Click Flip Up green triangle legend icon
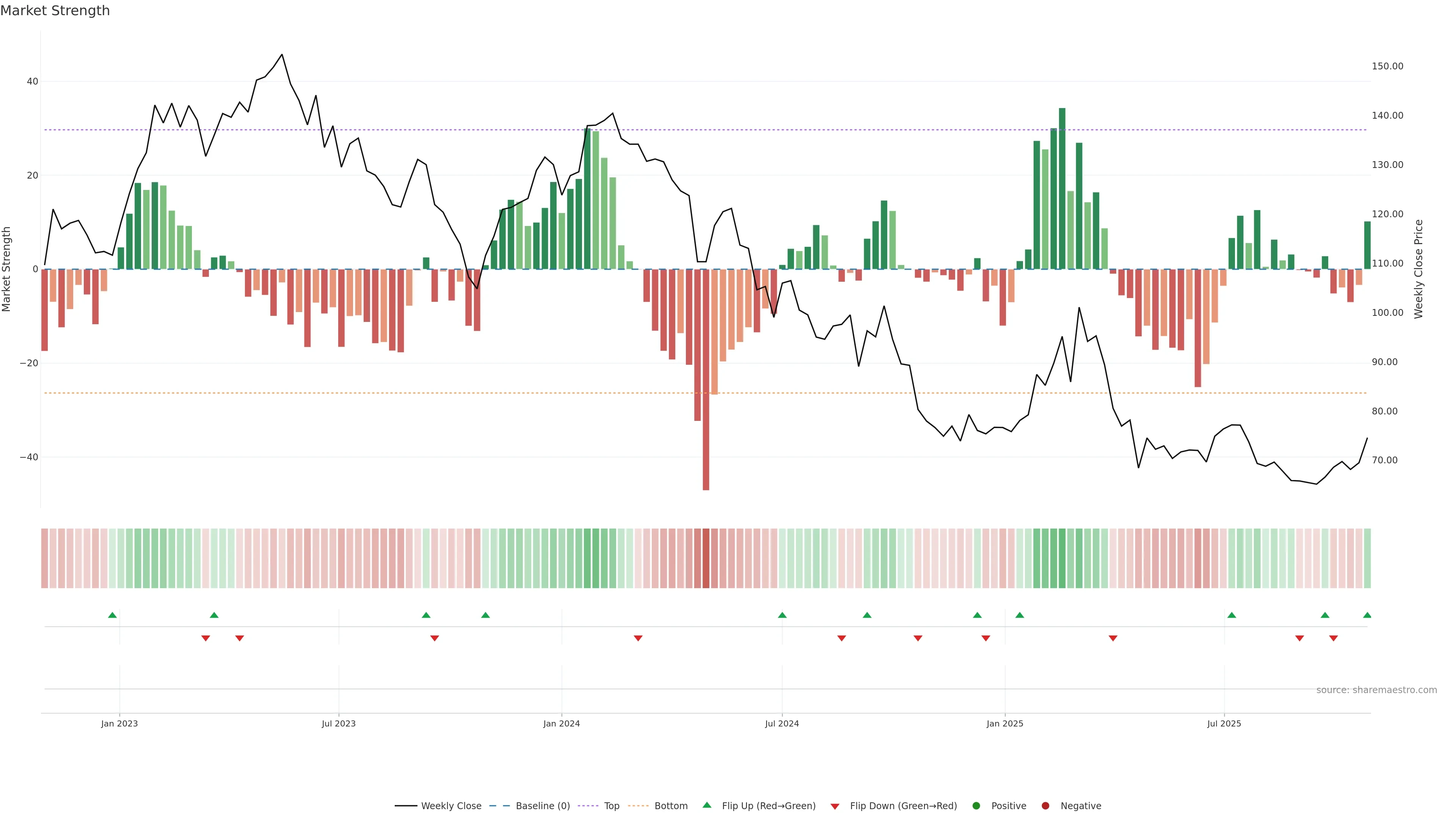This screenshot has width=1456, height=819. (x=706, y=805)
